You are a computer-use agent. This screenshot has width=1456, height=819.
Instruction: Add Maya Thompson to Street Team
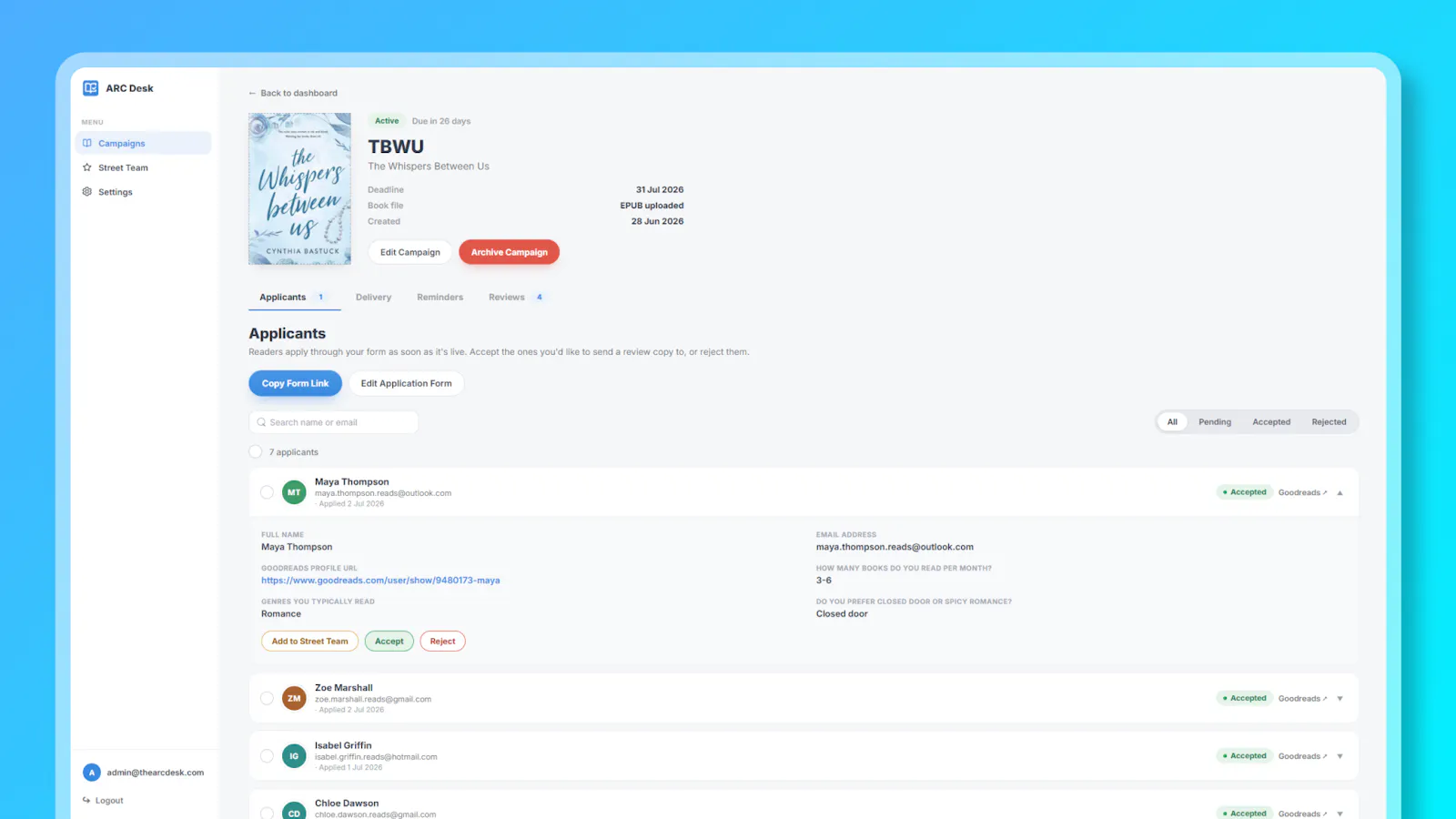pos(309,642)
